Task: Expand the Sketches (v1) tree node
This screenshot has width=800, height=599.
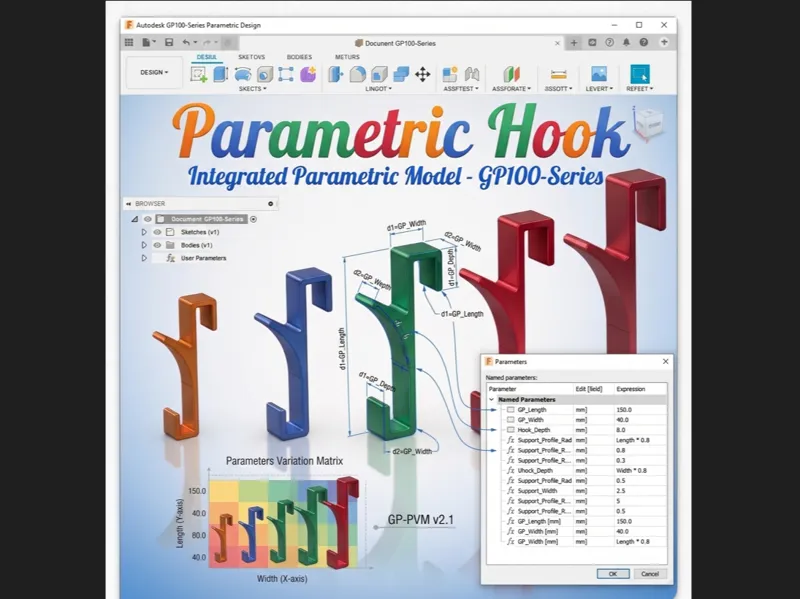Action: (x=144, y=232)
